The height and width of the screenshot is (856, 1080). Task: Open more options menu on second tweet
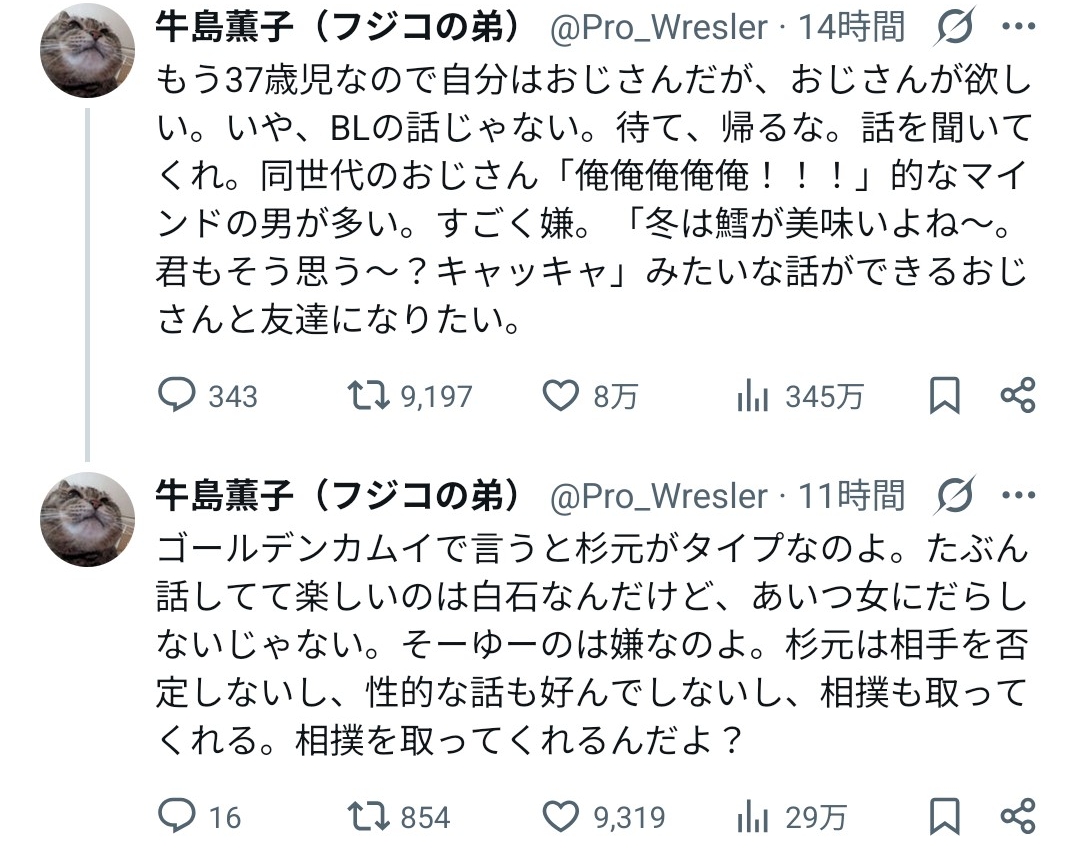click(1018, 496)
